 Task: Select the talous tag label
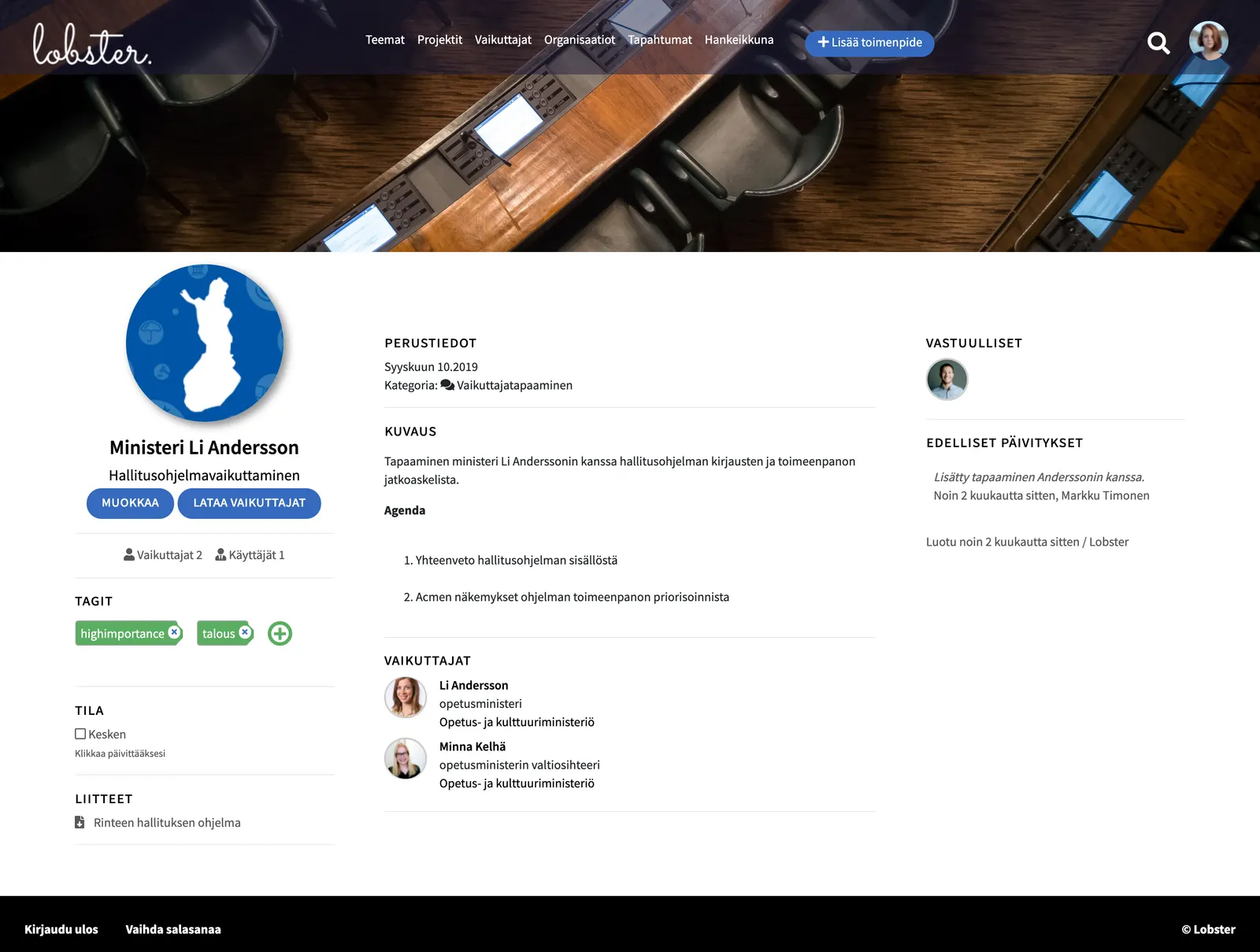tap(218, 634)
